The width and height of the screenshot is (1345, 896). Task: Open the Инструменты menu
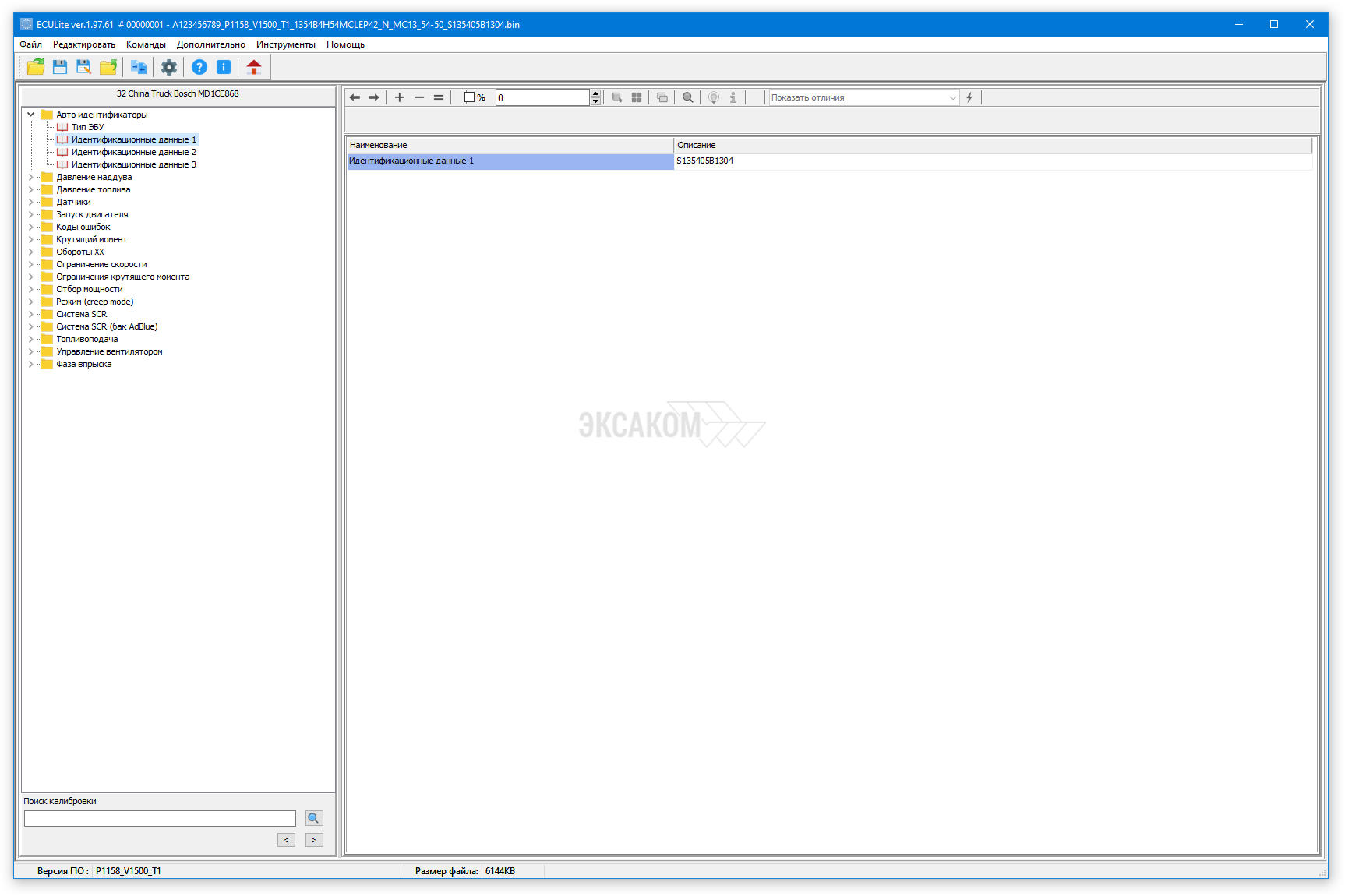click(285, 44)
